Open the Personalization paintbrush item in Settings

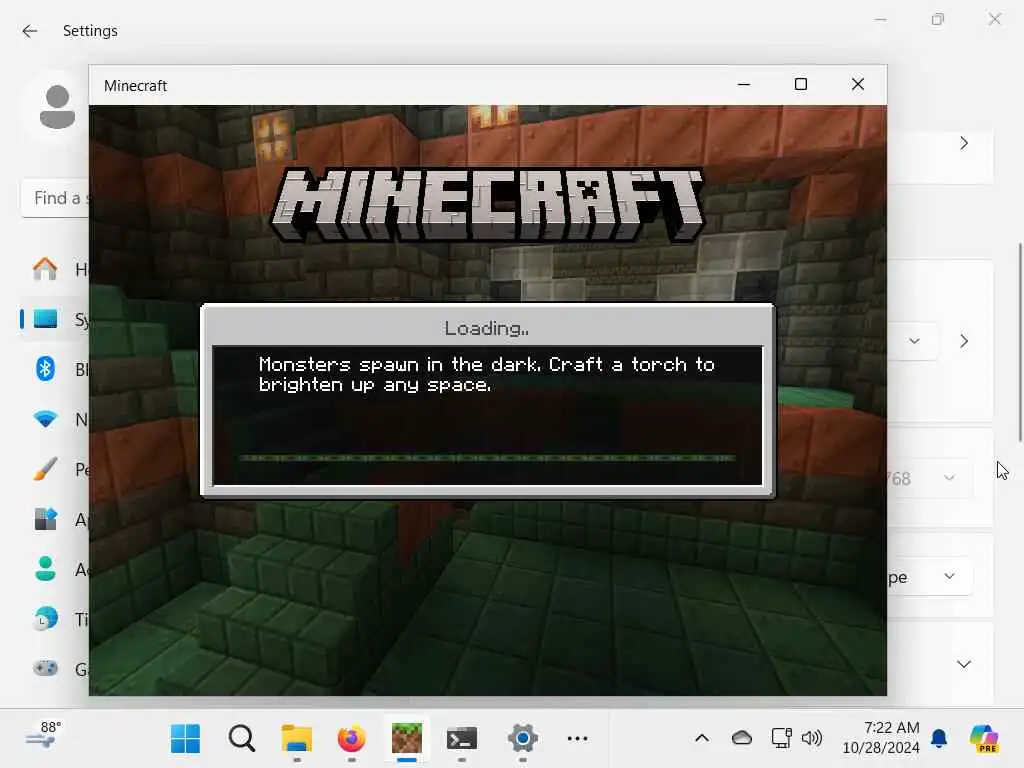45,468
